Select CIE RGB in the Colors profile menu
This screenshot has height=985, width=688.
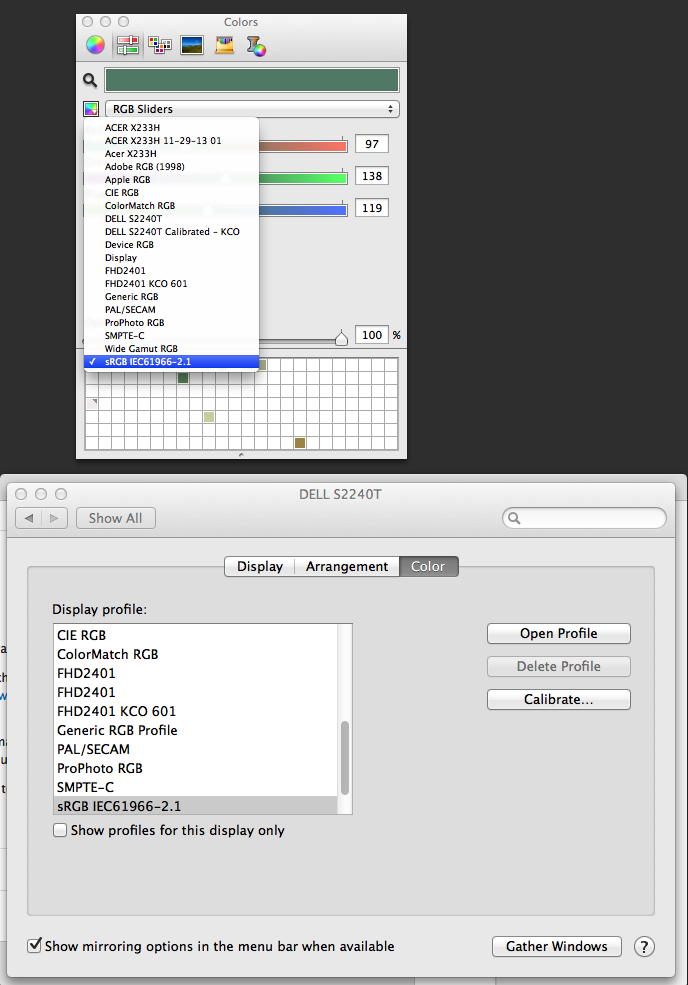click(x=172, y=193)
